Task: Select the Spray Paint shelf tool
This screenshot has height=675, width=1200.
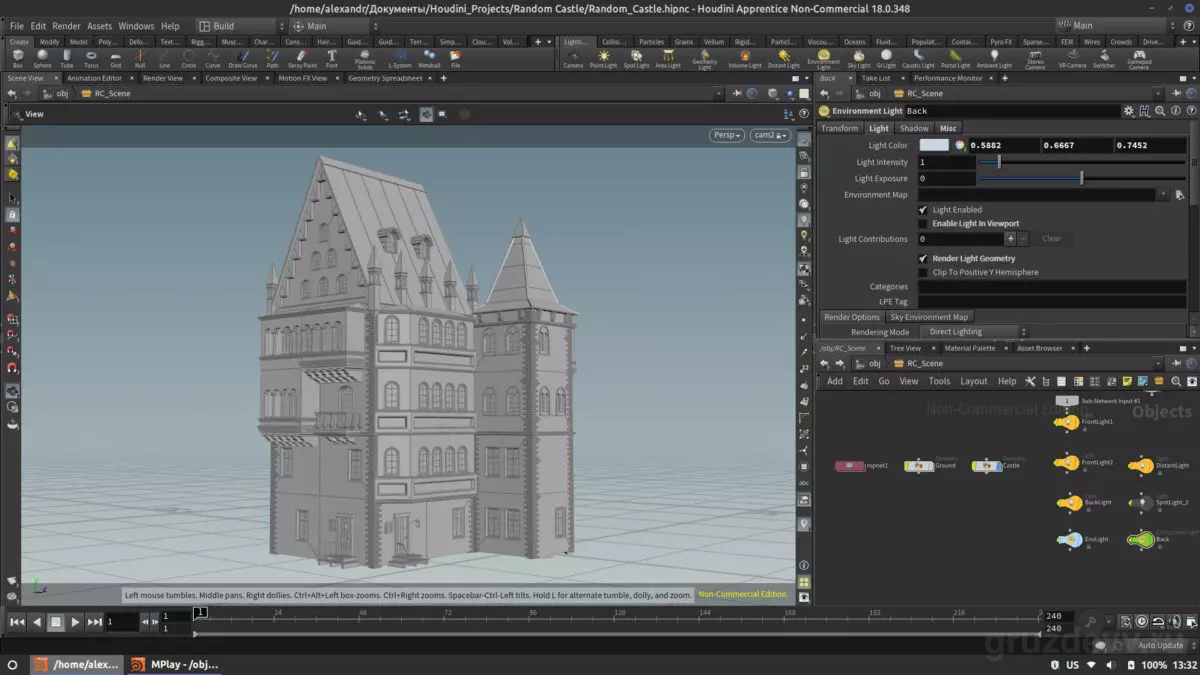Action: coord(302,58)
